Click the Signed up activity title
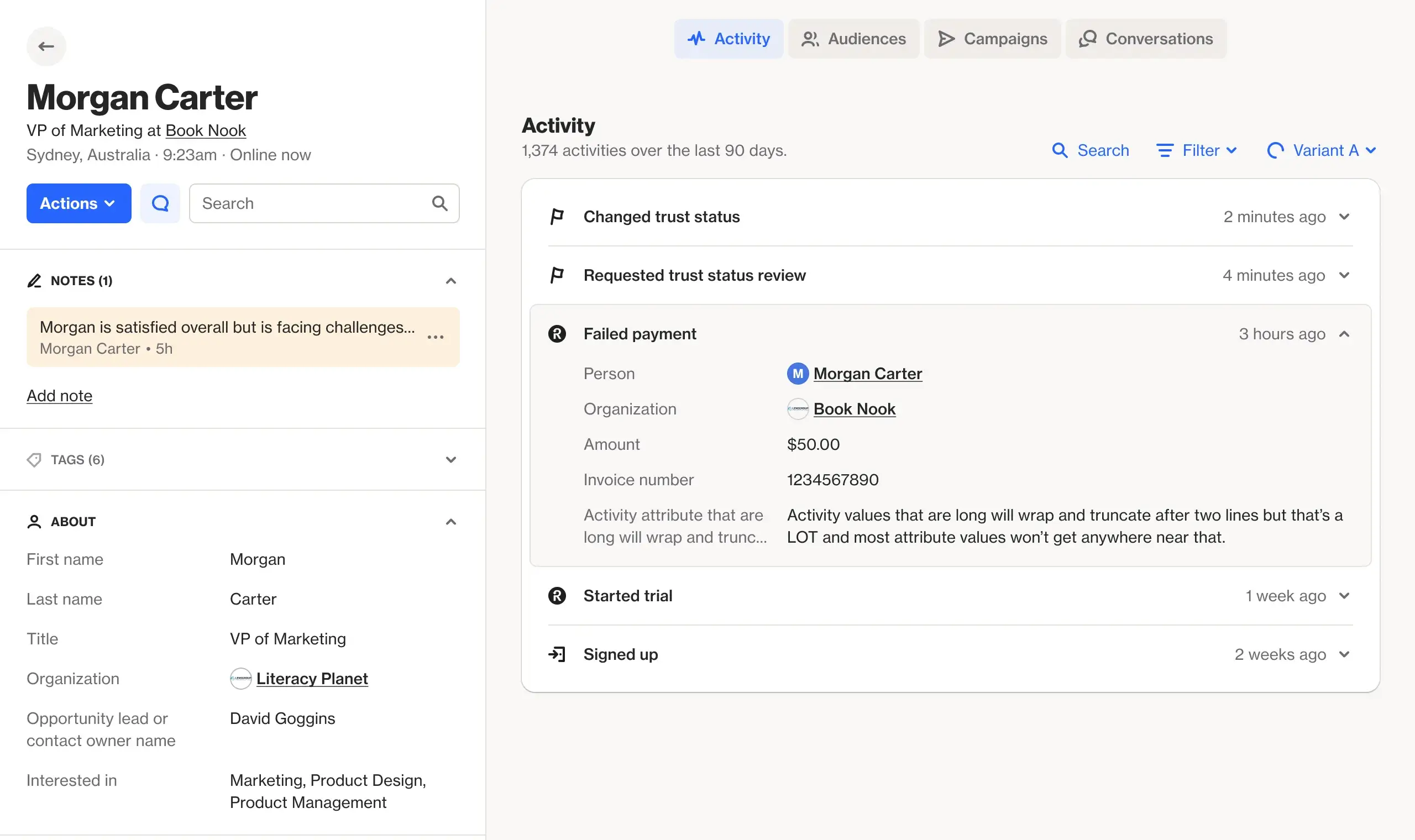 click(620, 654)
